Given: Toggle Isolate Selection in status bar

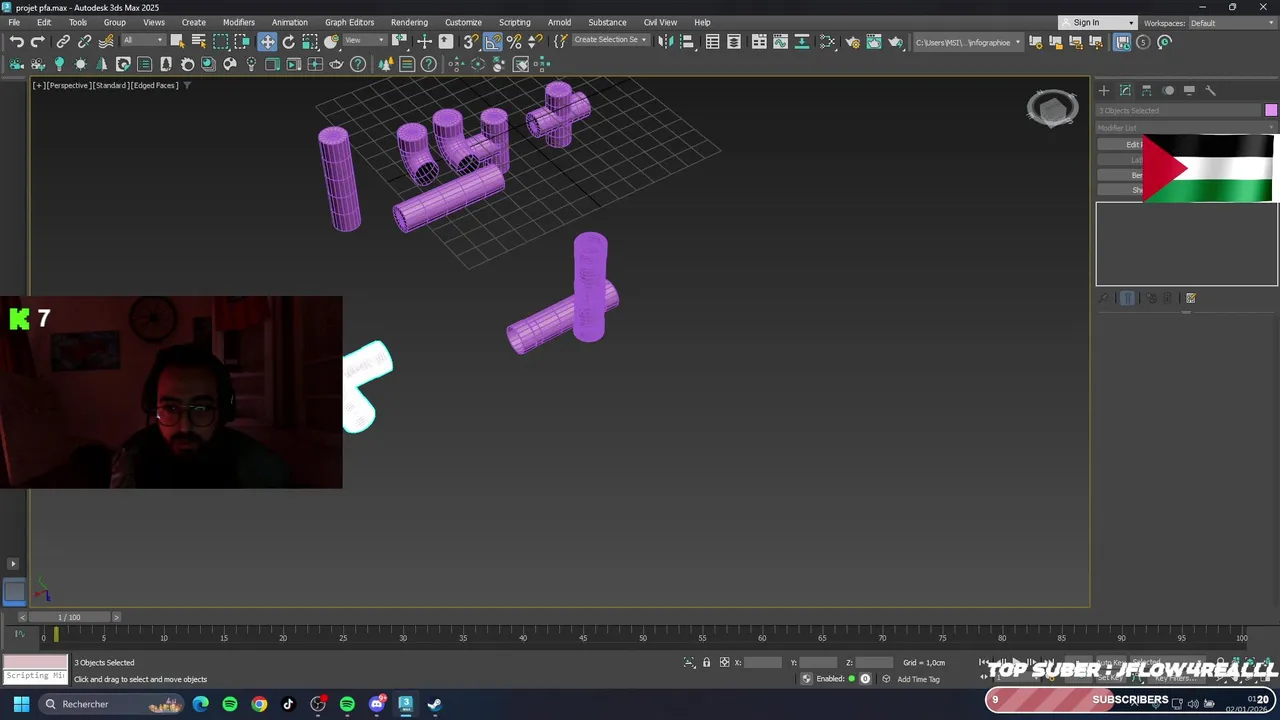Looking at the screenshot, I should pos(689,662).
